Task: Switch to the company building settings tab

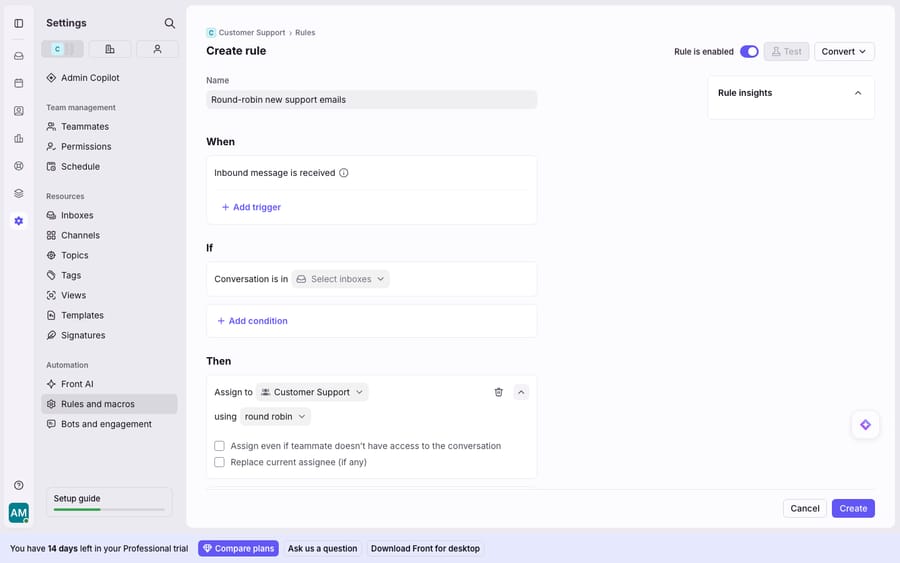Action: 110,49
